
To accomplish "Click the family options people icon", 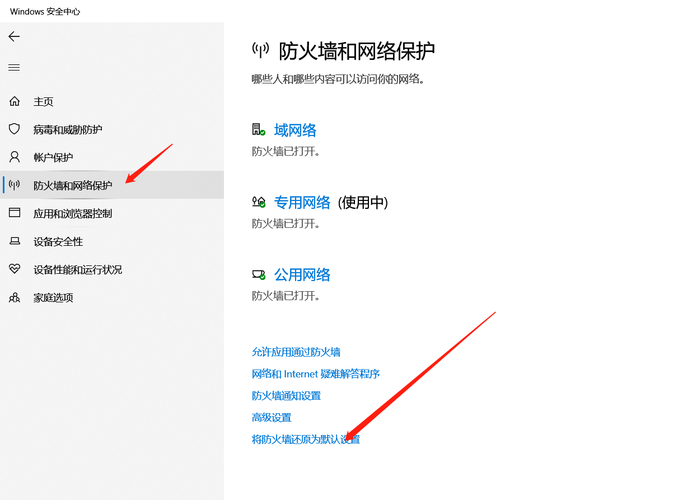I will click(x=14, y=297).
